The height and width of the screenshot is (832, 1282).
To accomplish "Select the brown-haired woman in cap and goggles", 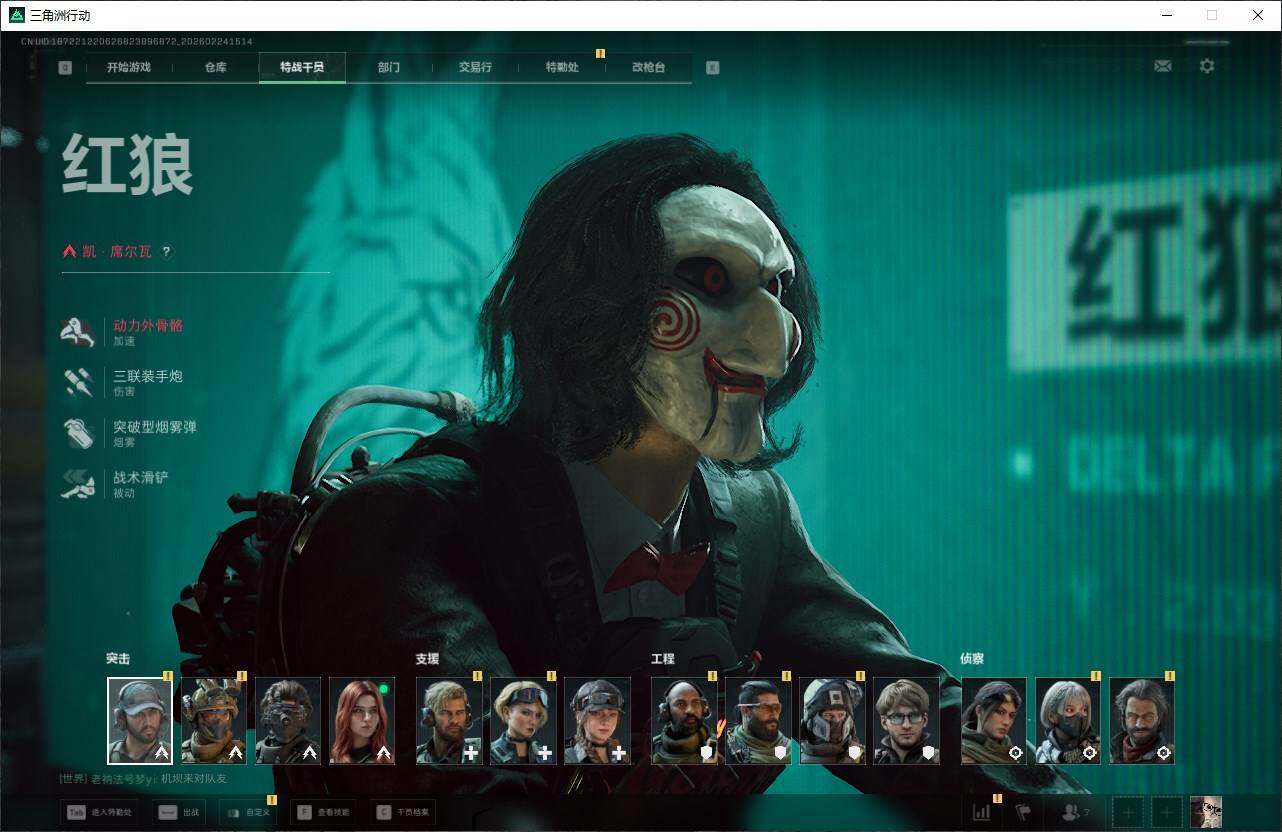I will pos(597,721).
